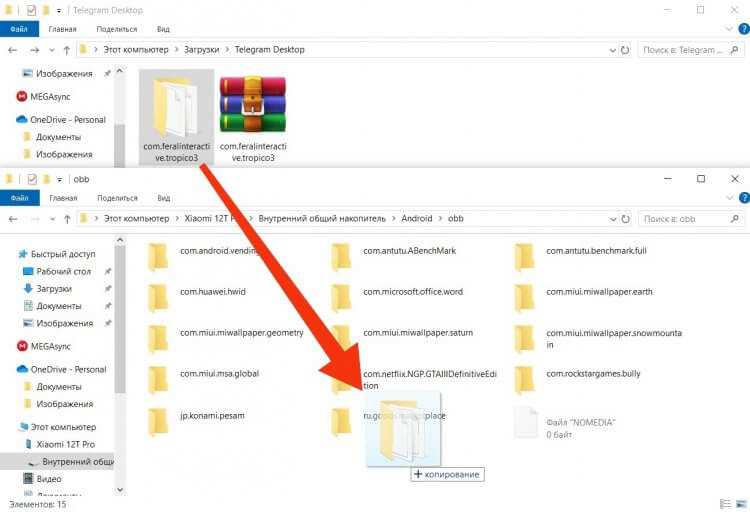The image size is (750, 512).
Task: Select Видео in obb sidebar
Action: 42,479
